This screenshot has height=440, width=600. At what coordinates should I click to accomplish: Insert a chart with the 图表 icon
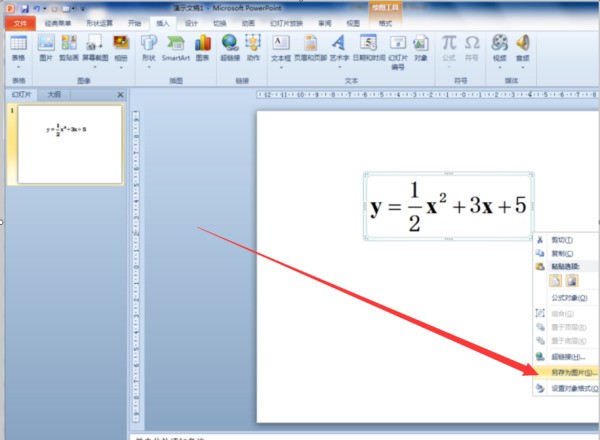point(203,44)
